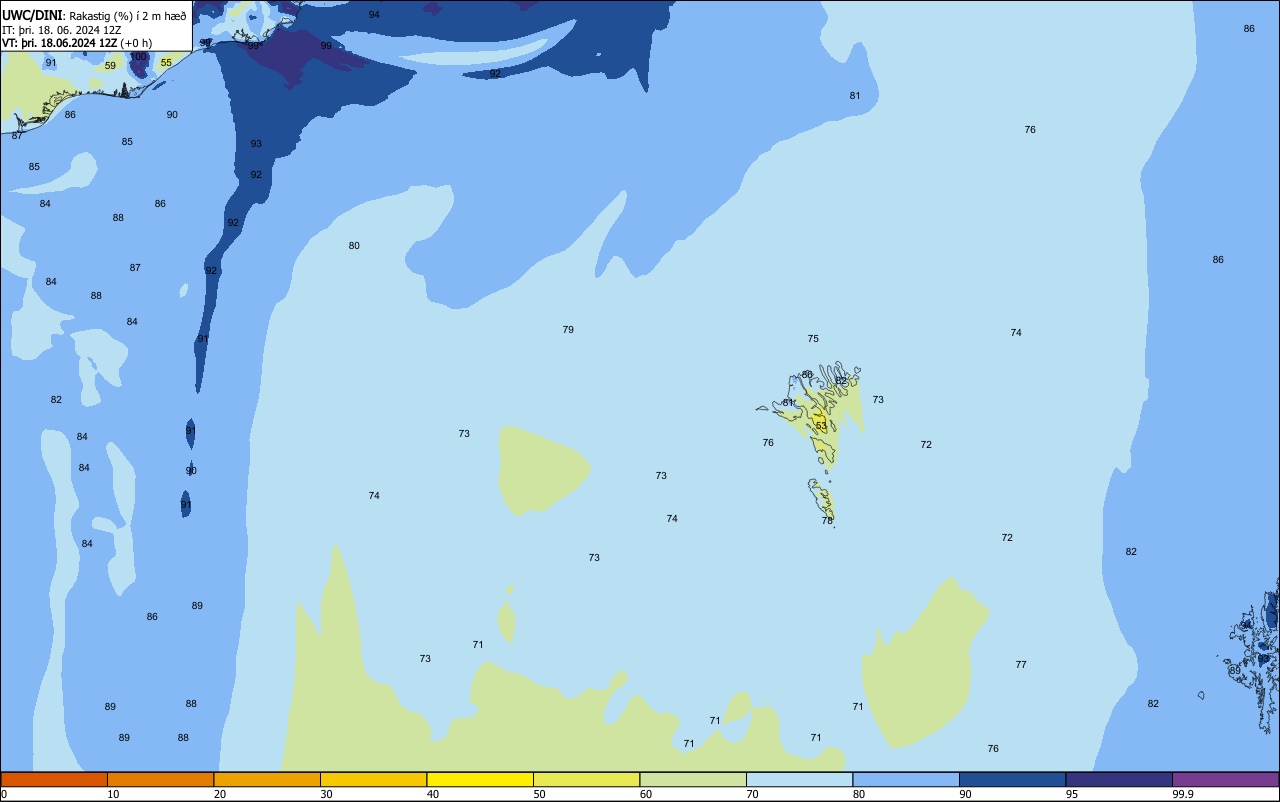Click the light green 60–70 legend swatch
Image resolution: width=1280 pixels, height=802 pixels.
click(x=693, y=779)
